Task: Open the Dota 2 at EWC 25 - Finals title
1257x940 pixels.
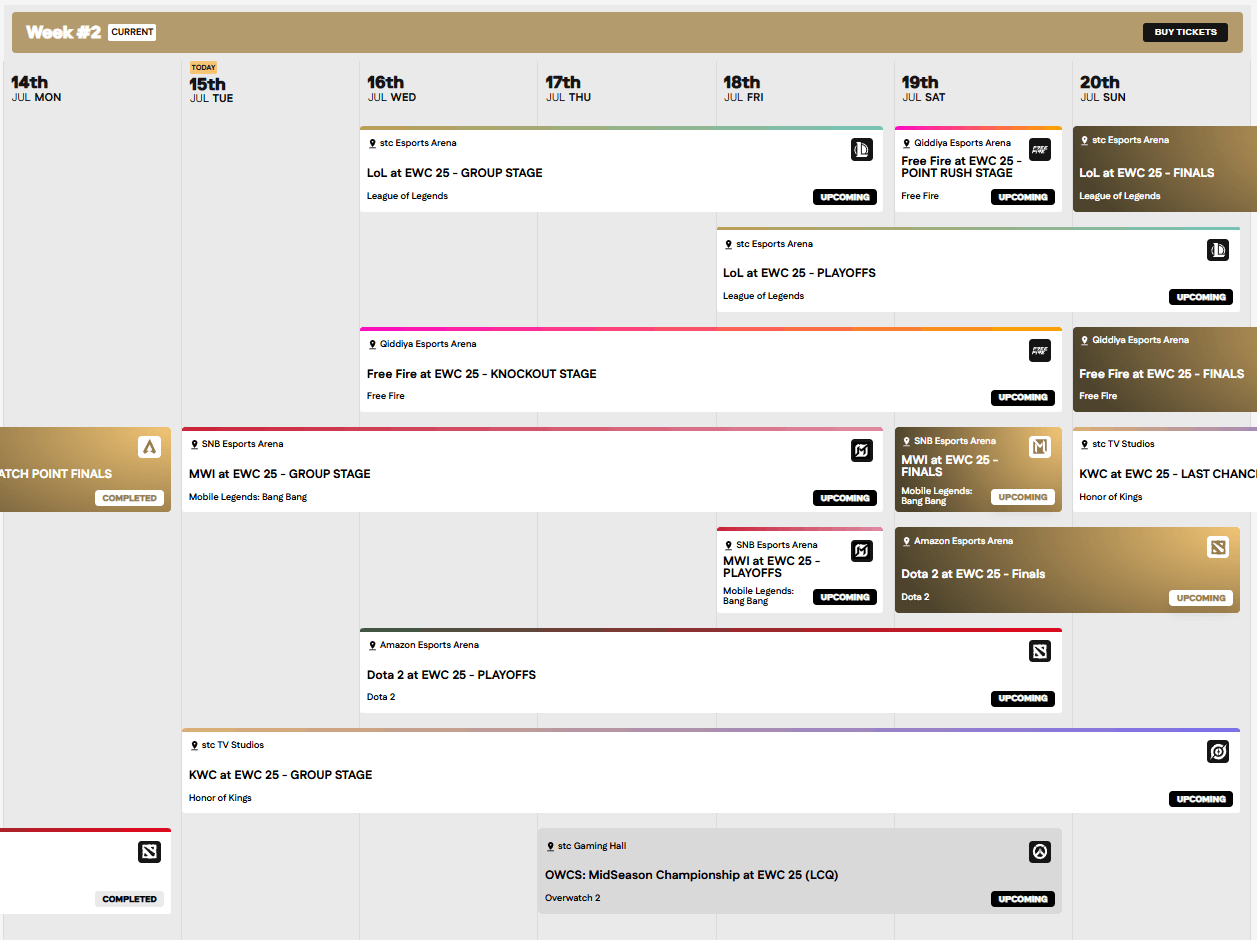Action: (973, 574)
